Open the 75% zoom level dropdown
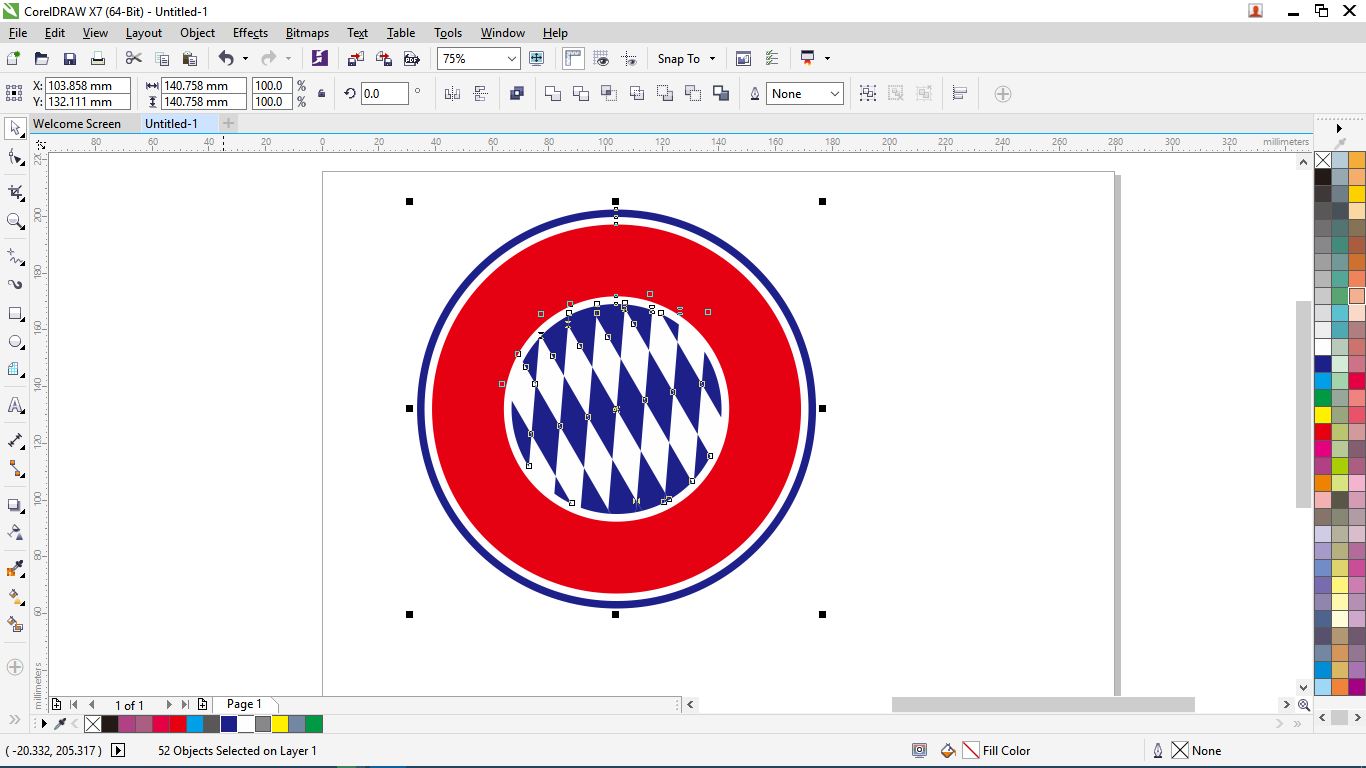The width and height of the screenshot is (1366, 768). click(x=511, y=59)
